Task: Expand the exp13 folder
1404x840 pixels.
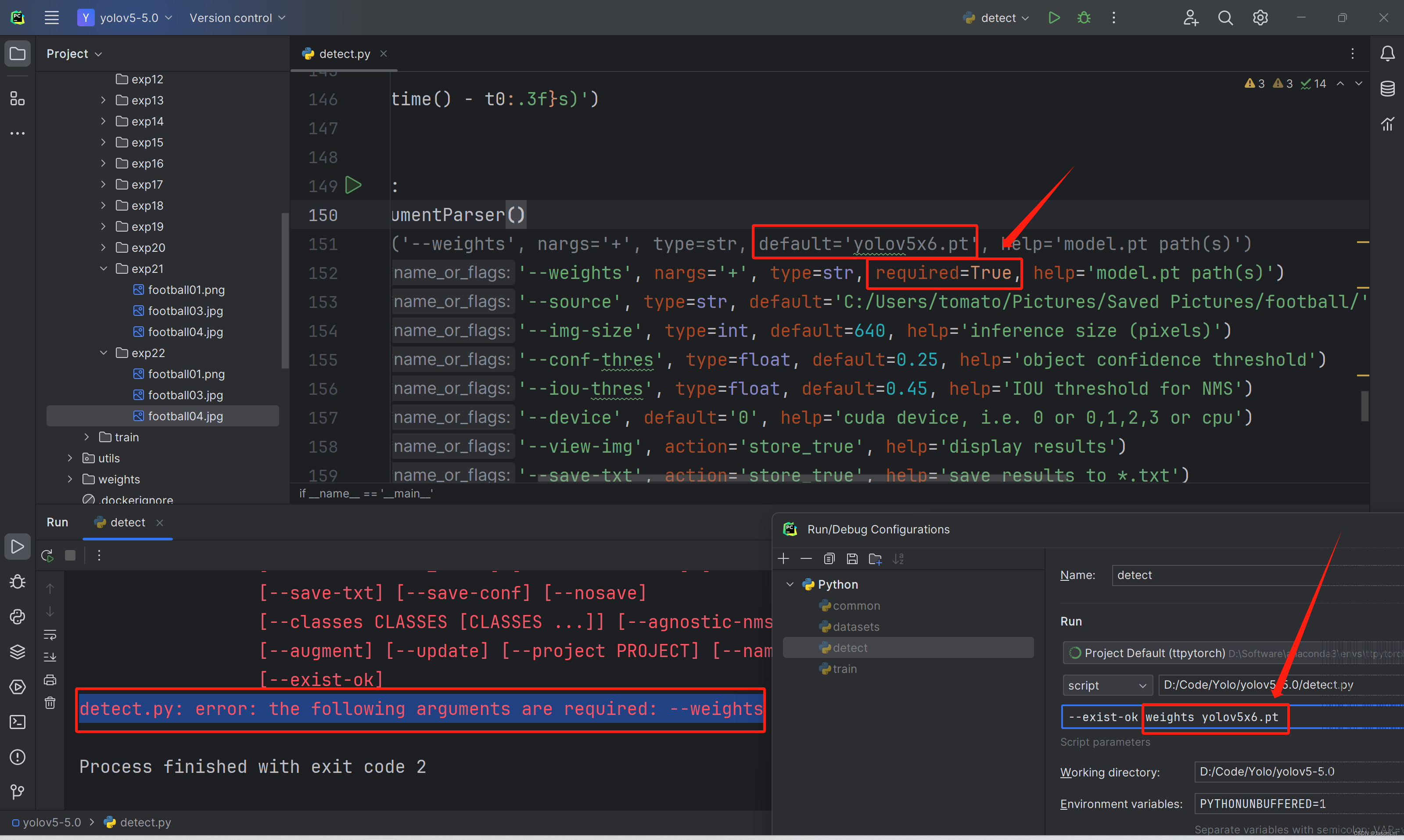Action: [104, 100]
